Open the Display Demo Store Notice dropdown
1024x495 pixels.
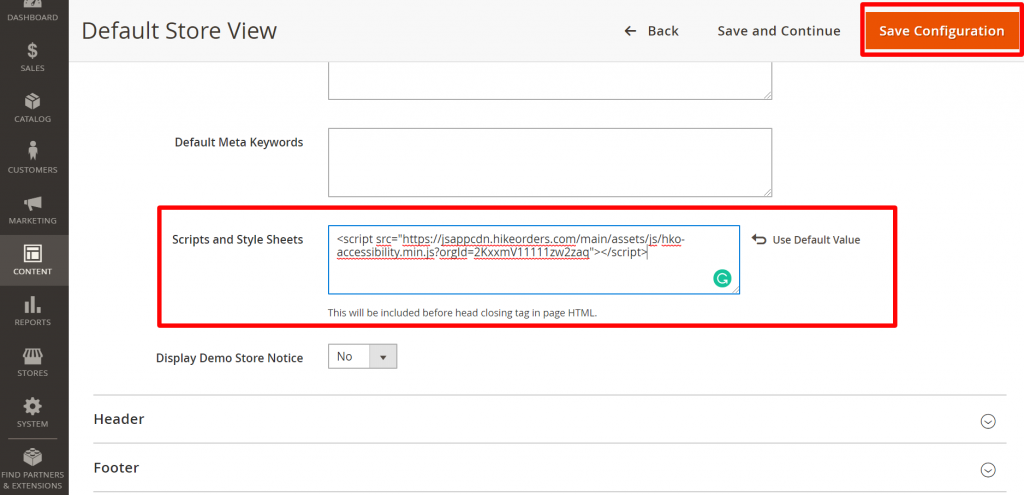coord(362,357)
